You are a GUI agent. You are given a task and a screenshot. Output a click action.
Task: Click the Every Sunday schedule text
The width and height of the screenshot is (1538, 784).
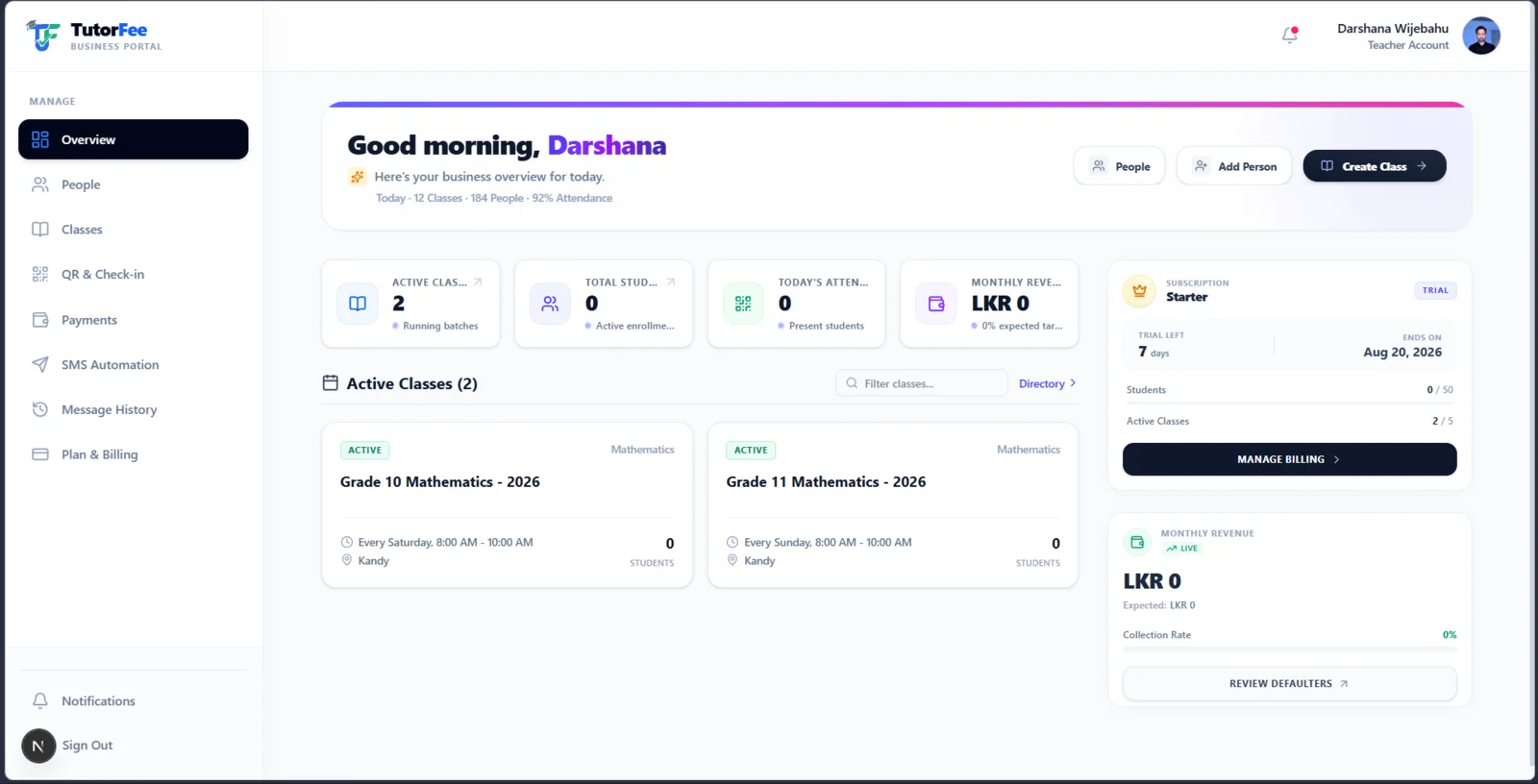click(x=828, y=543)
